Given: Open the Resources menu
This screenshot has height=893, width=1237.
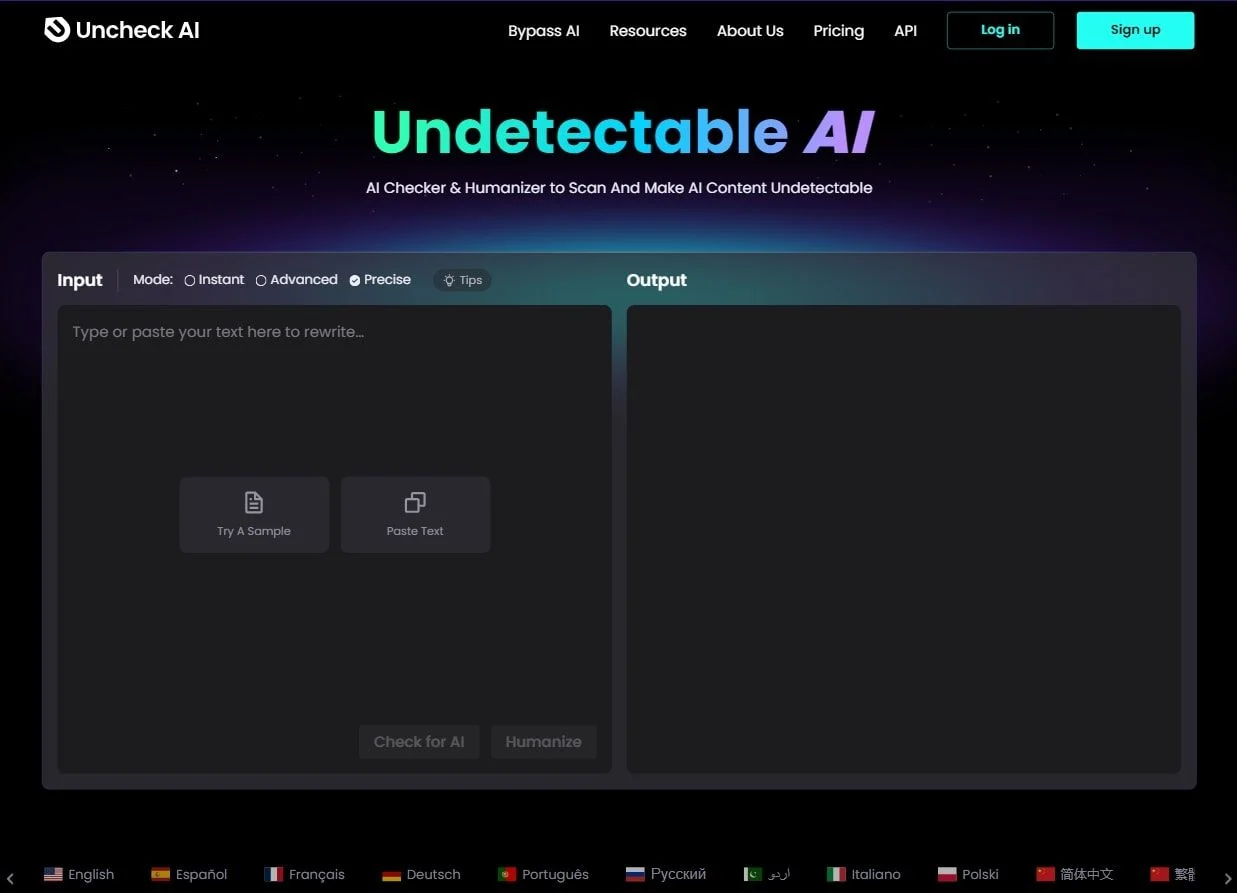Looking at the screenshot, I should click(x=648, y=31).
